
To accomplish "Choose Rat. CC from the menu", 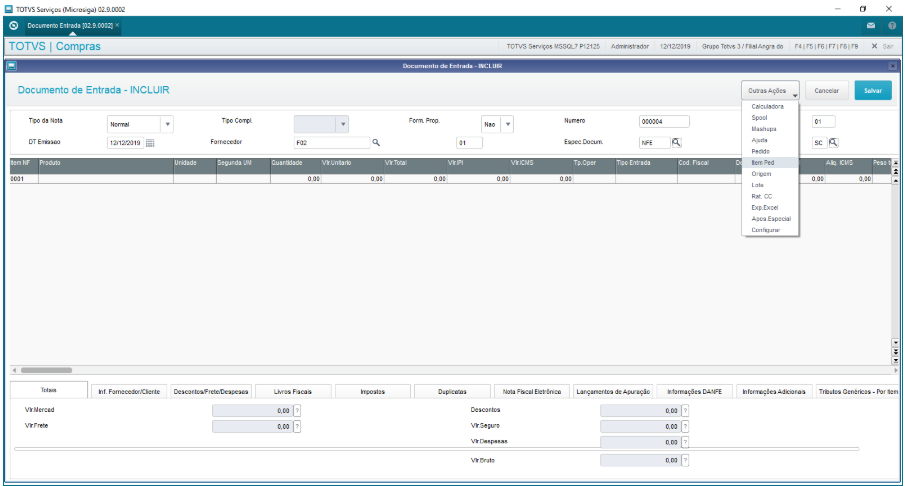I will (770, 197).
